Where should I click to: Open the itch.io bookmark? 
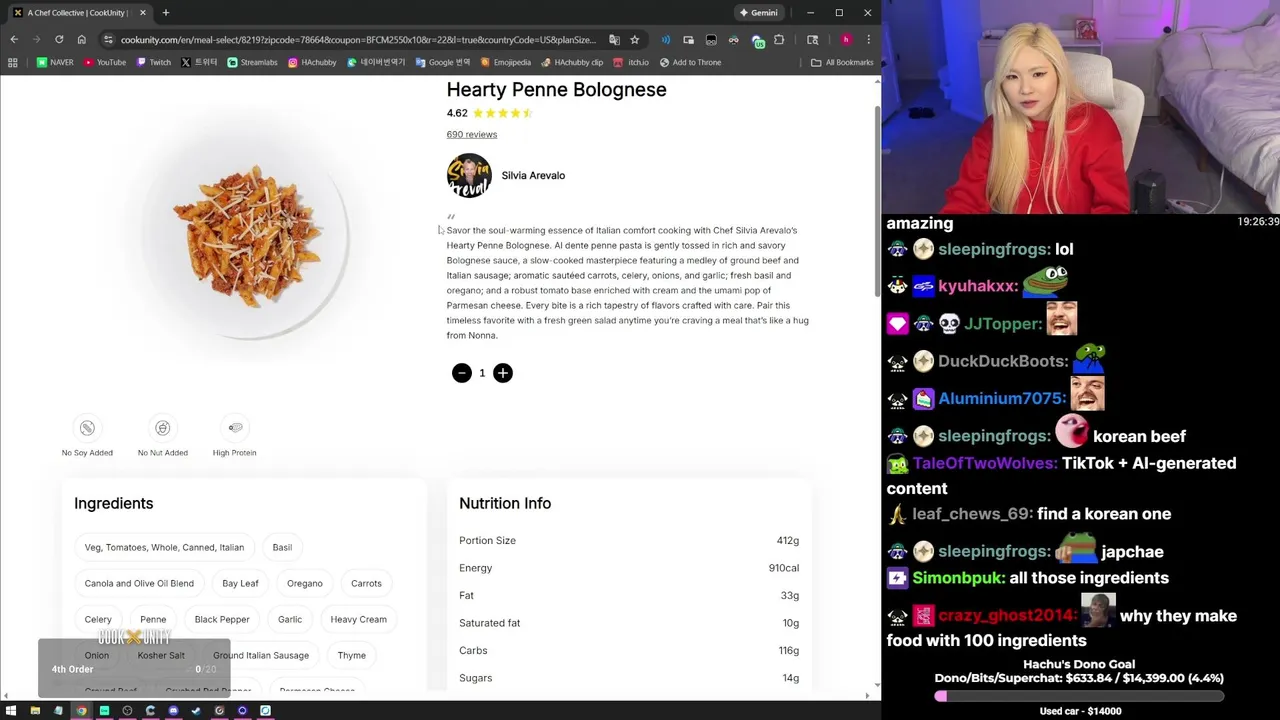tap(631, 62)
